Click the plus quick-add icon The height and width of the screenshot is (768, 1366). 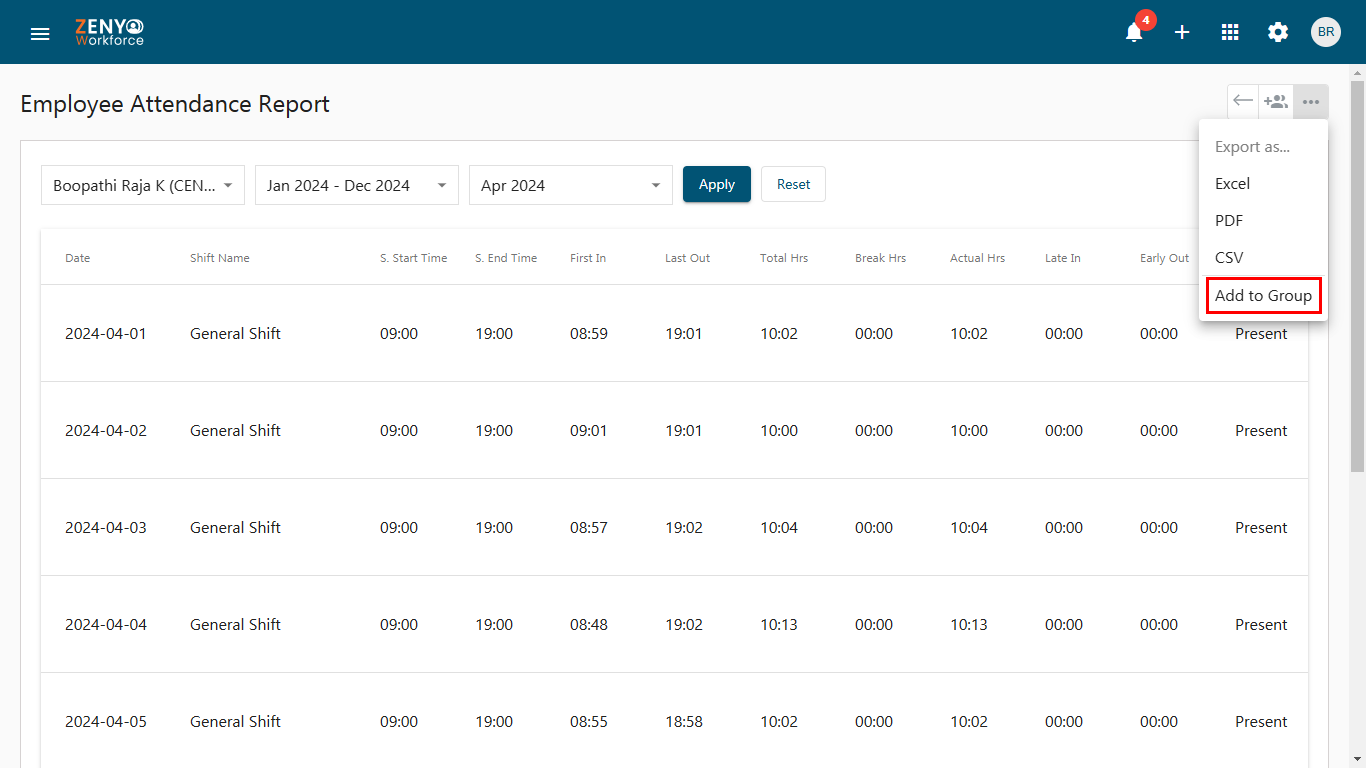[x=1182, y=32]
